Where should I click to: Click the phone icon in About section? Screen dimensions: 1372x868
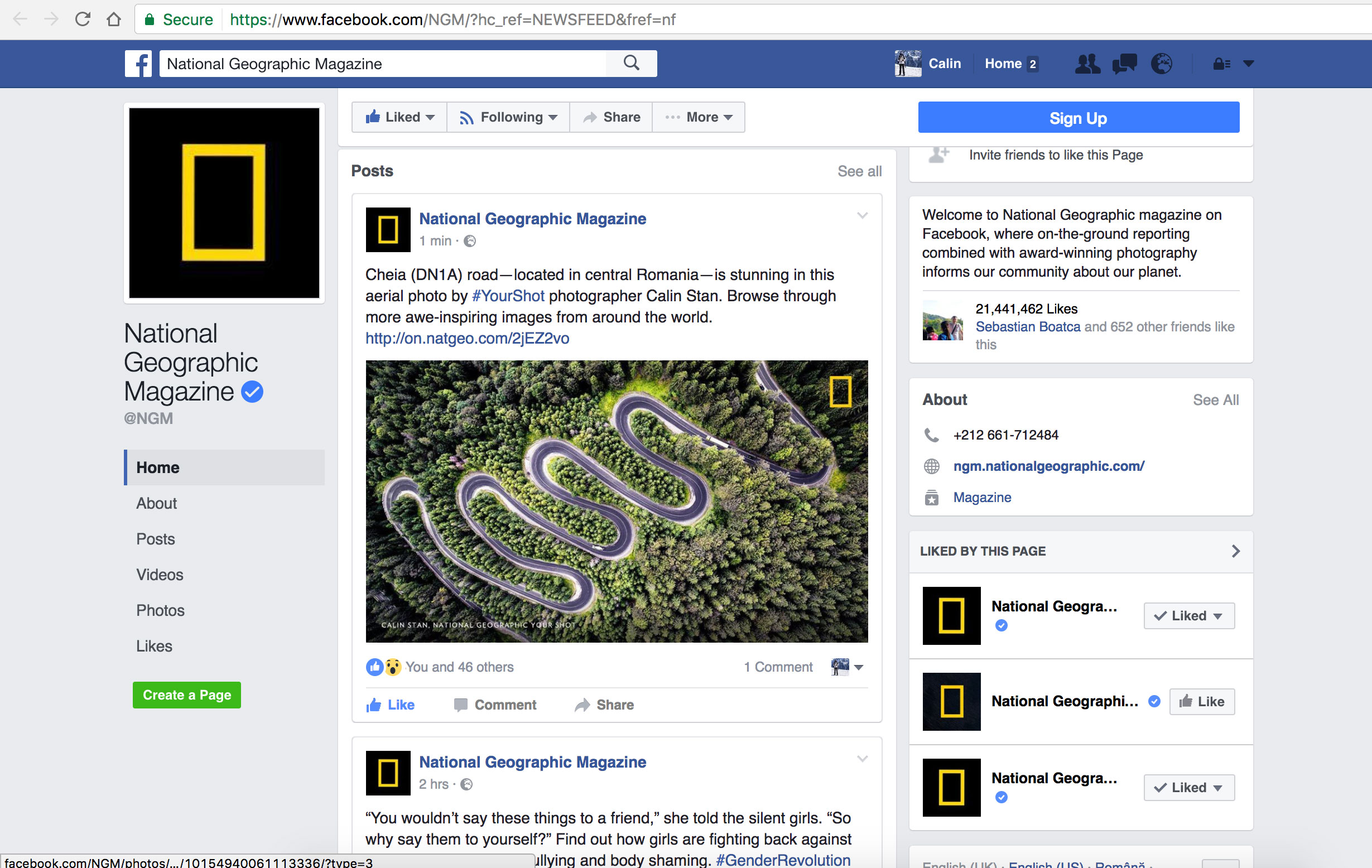click(931, 435)
